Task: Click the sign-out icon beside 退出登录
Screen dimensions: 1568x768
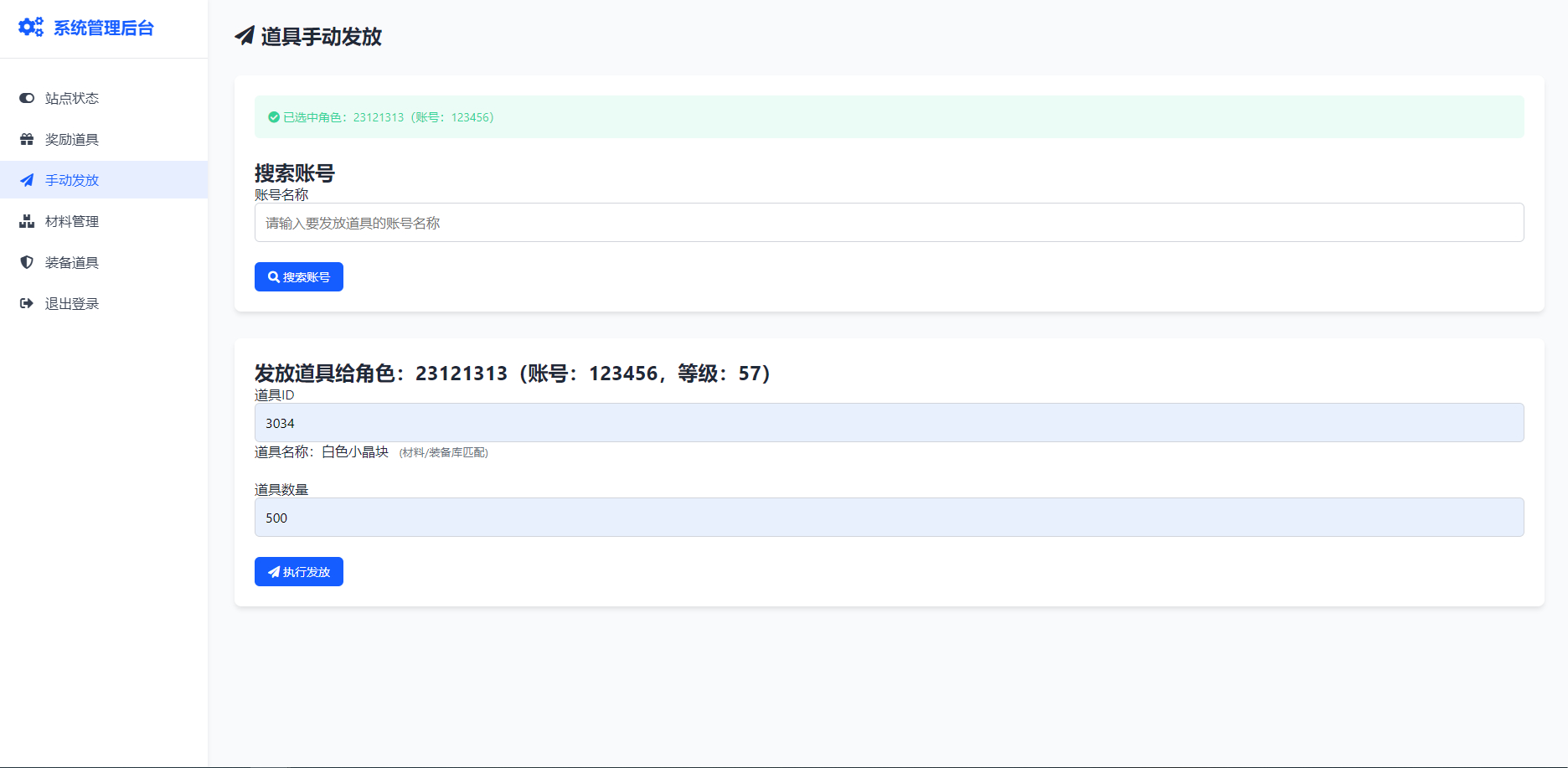Action: coord(27,303)
